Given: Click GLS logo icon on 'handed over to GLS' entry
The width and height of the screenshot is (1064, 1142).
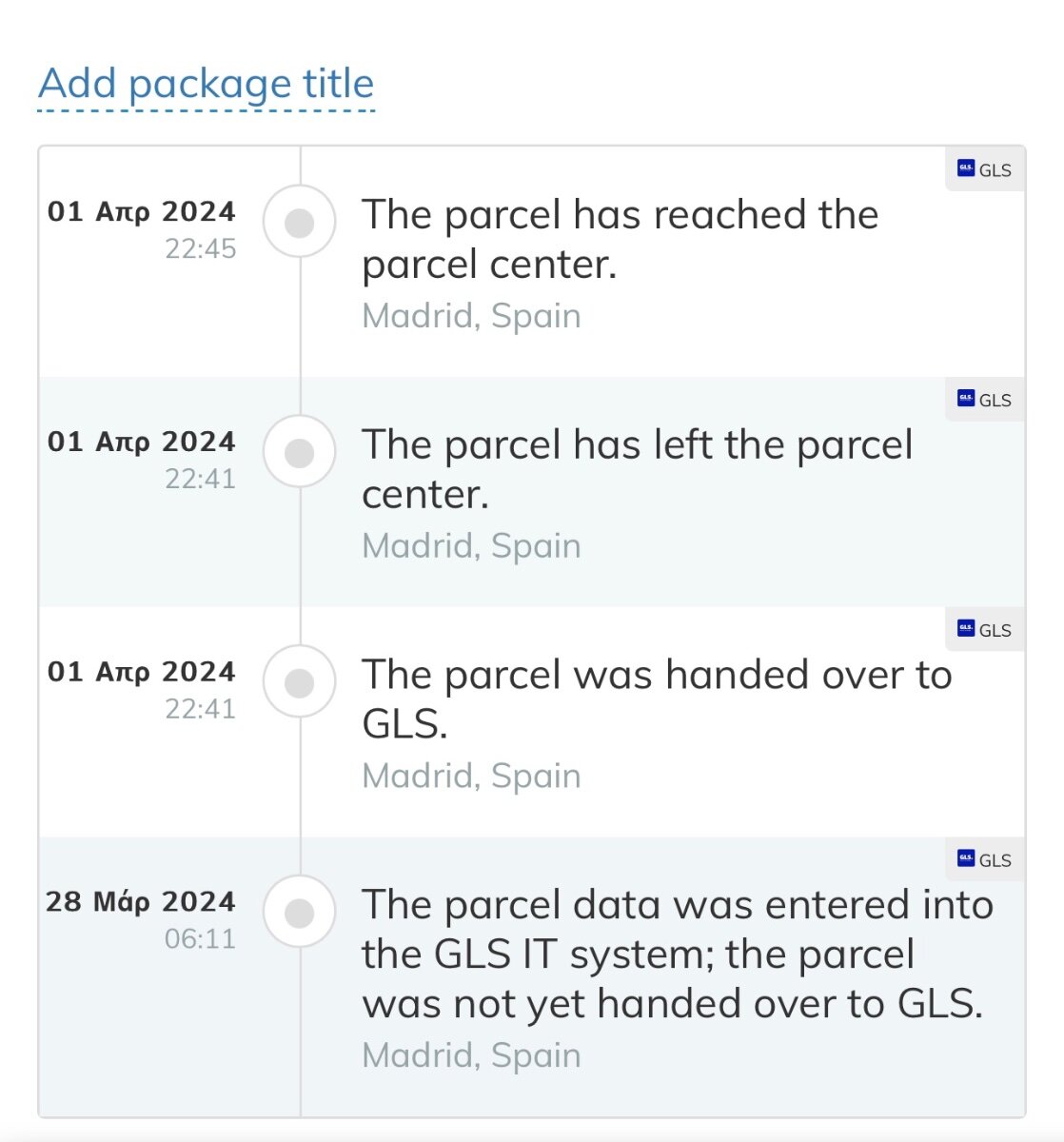Looking at the screenshot, I should [x=966, y=629].
